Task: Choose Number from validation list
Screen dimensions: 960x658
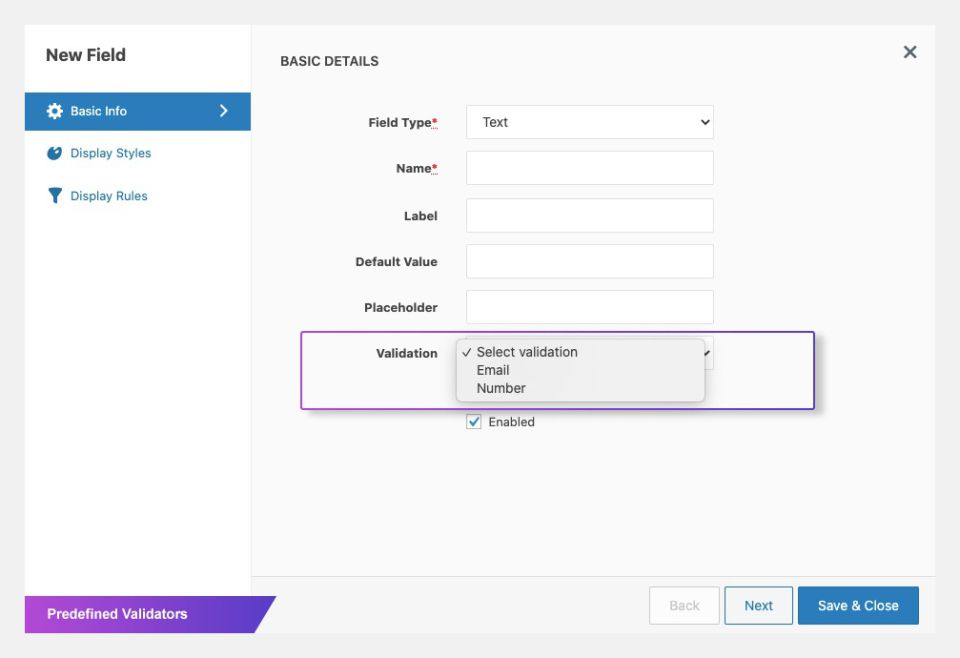Action: 500,388
